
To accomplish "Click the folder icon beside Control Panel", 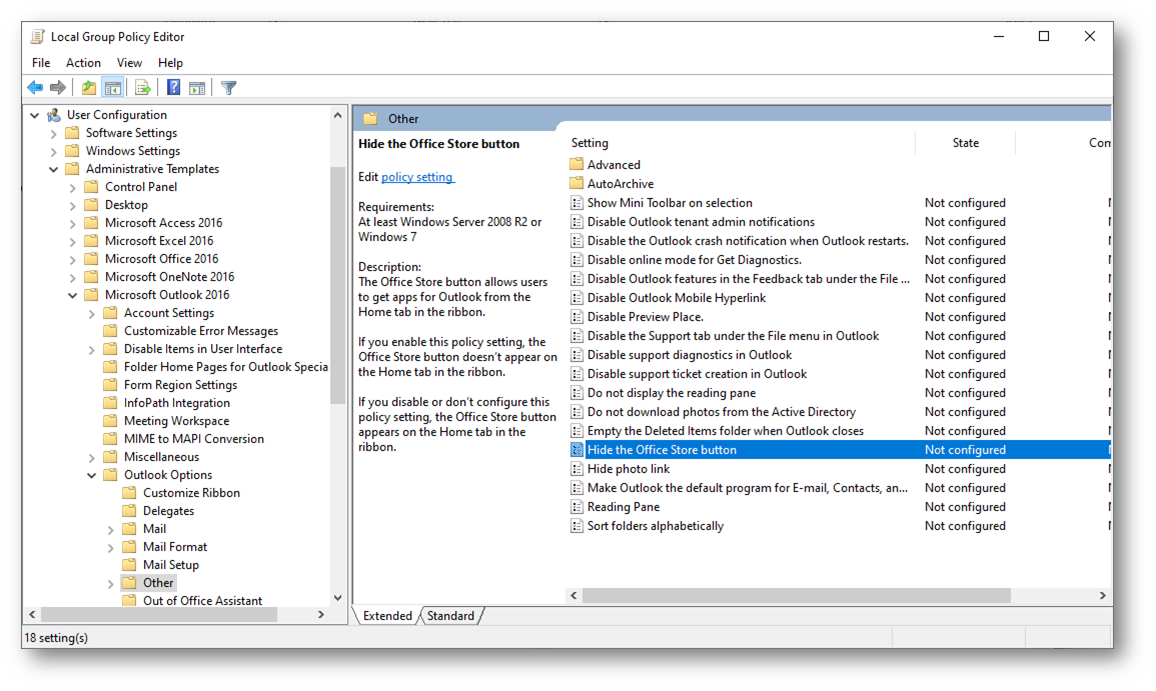I will coord(91,187).
